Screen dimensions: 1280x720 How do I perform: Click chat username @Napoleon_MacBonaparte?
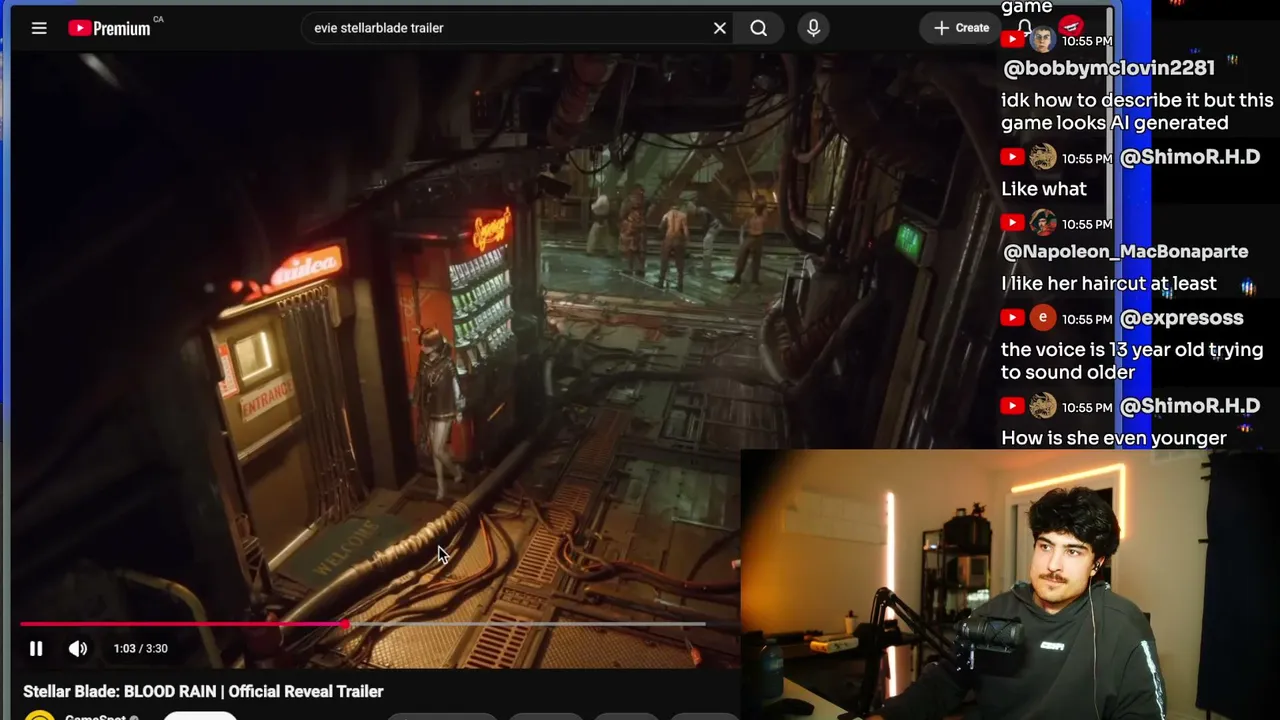[1125, 252]
